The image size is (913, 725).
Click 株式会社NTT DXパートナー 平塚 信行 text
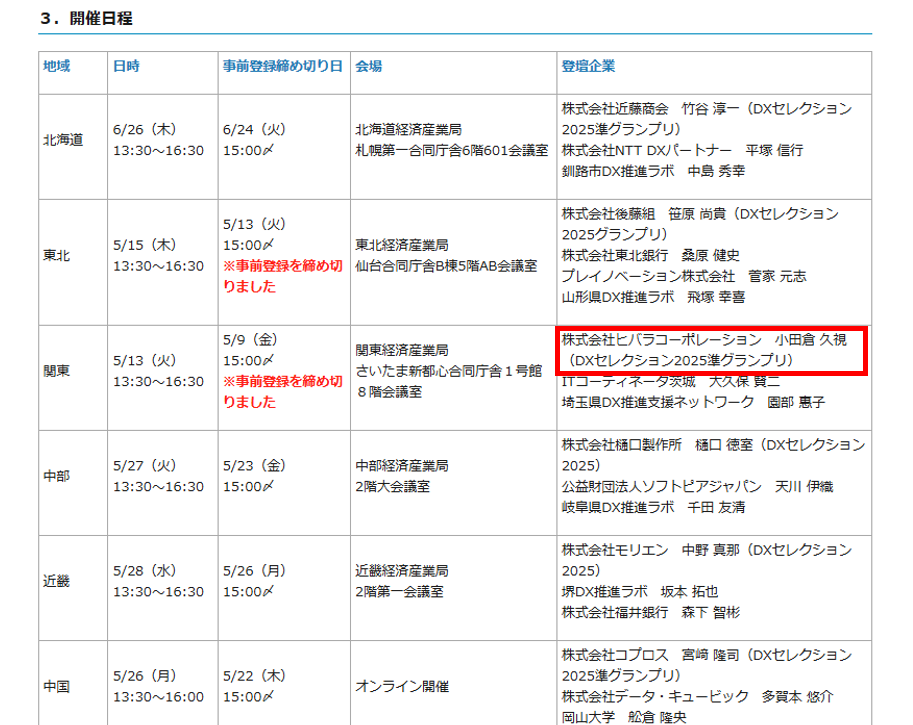click(x=682, y=150)
